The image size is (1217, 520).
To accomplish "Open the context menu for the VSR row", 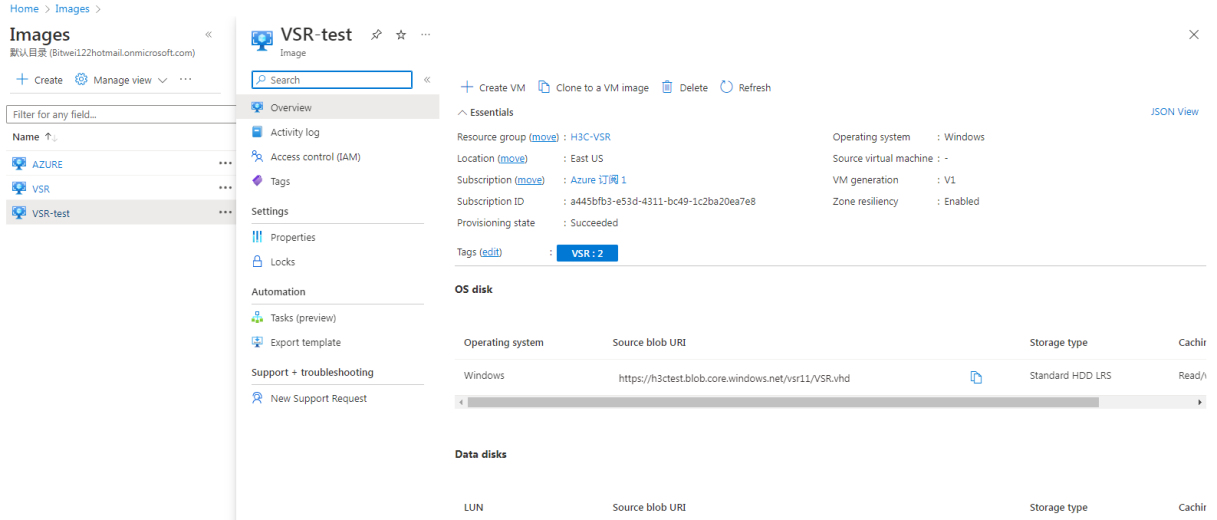I will pos(225,188).
